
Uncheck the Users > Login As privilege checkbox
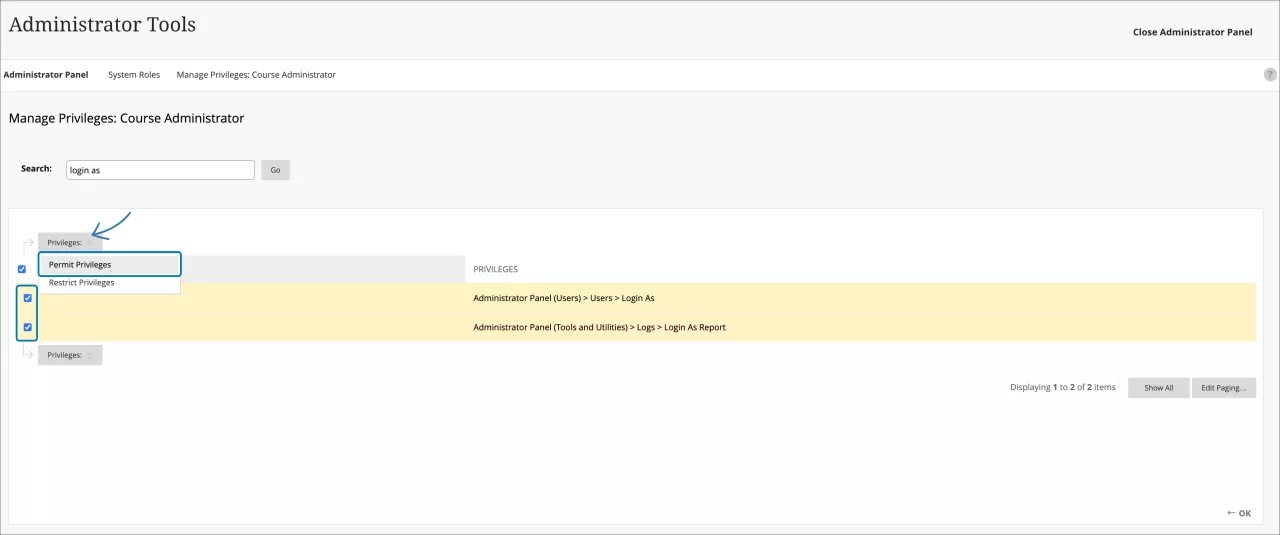coord(28,298)
